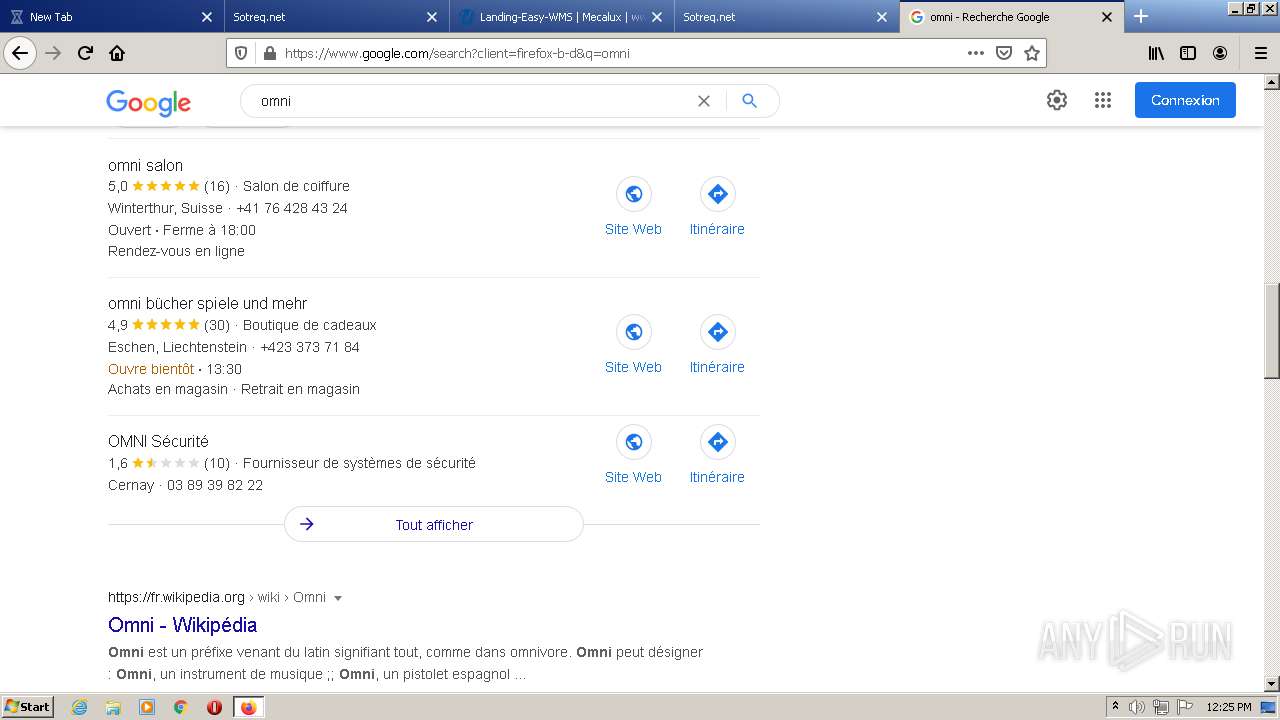Open the Firefox home page icon

click(x=117, y=53)
